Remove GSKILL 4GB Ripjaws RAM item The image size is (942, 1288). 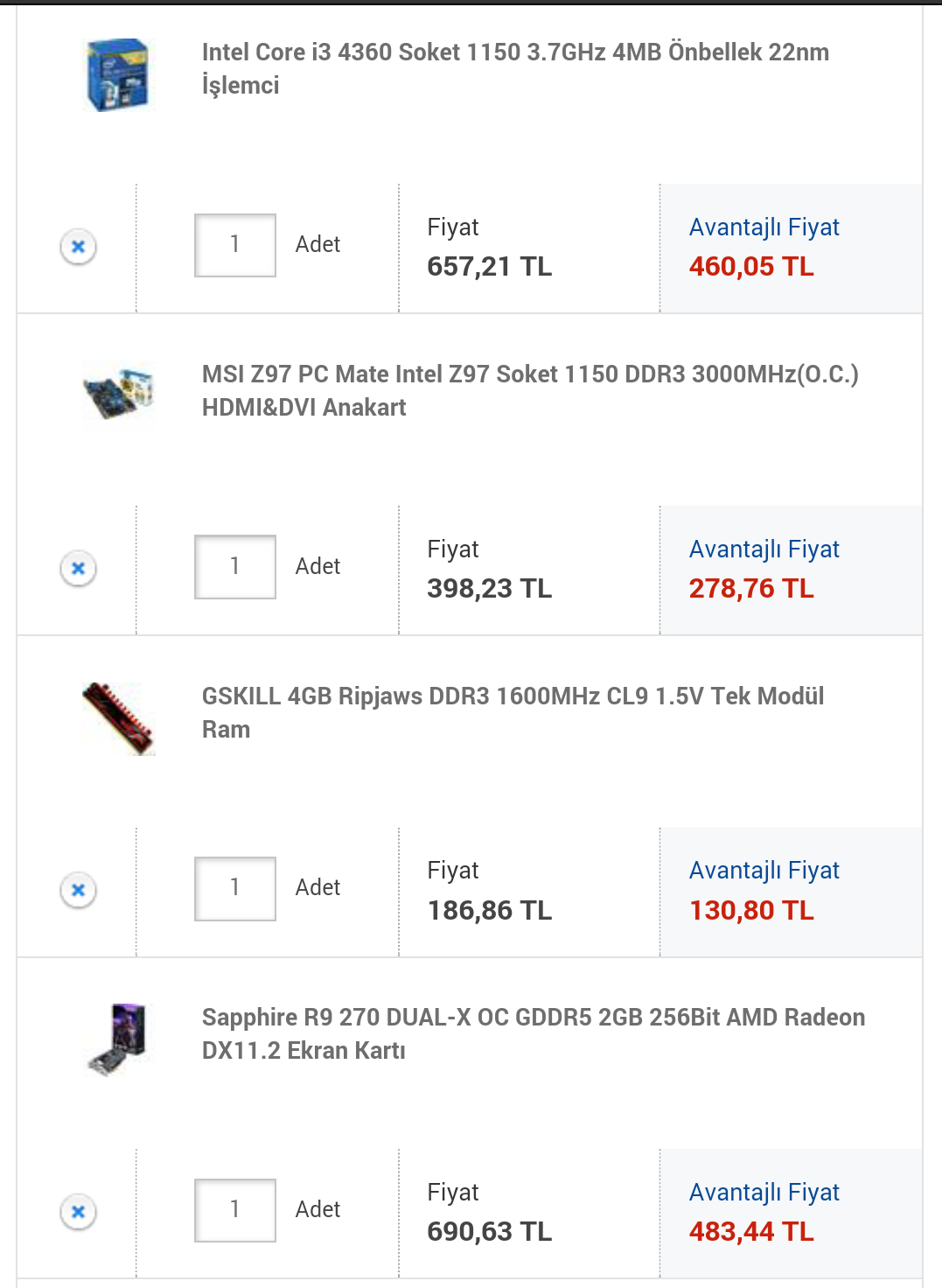(78, 890)
